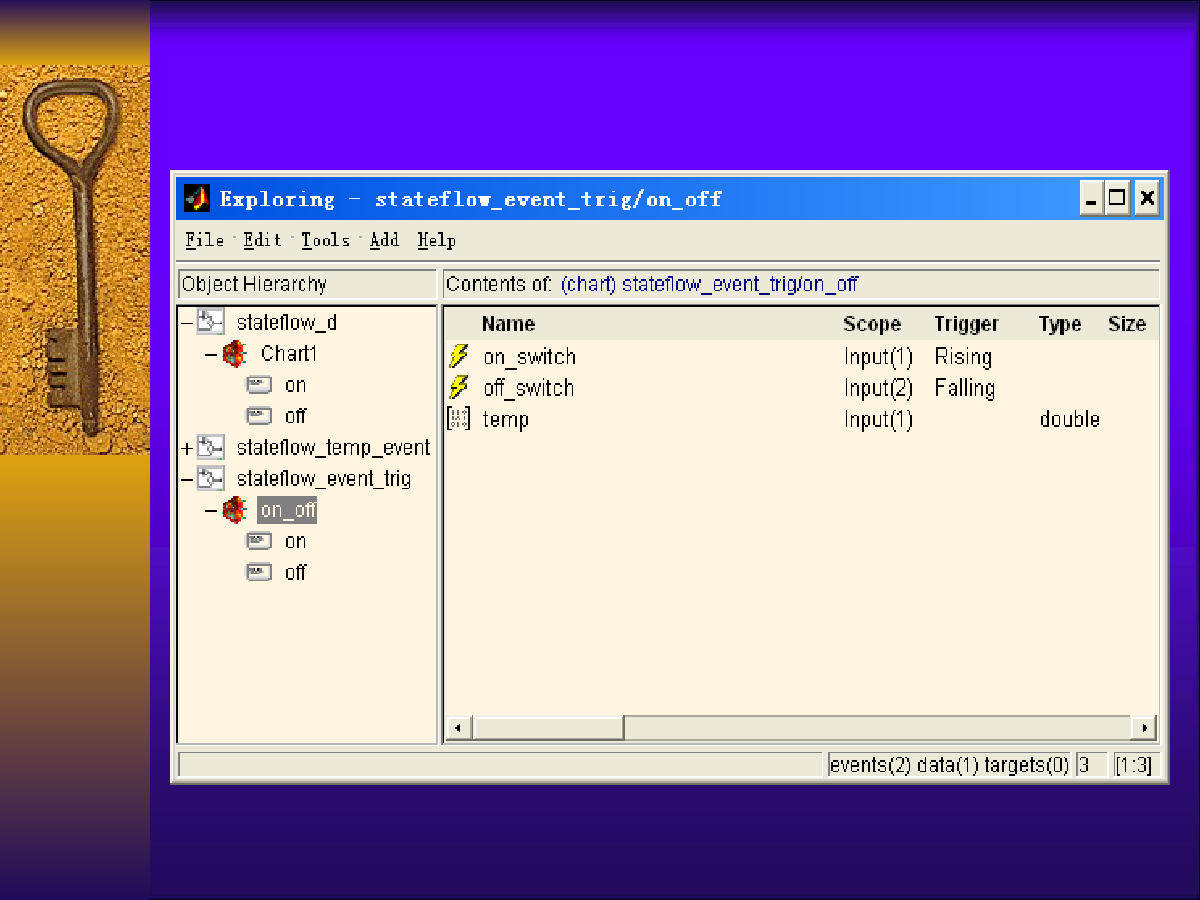Click the state icon of 'on' under on_off
The height and width of the screenshot is (900, 1200).
[260, 541]
